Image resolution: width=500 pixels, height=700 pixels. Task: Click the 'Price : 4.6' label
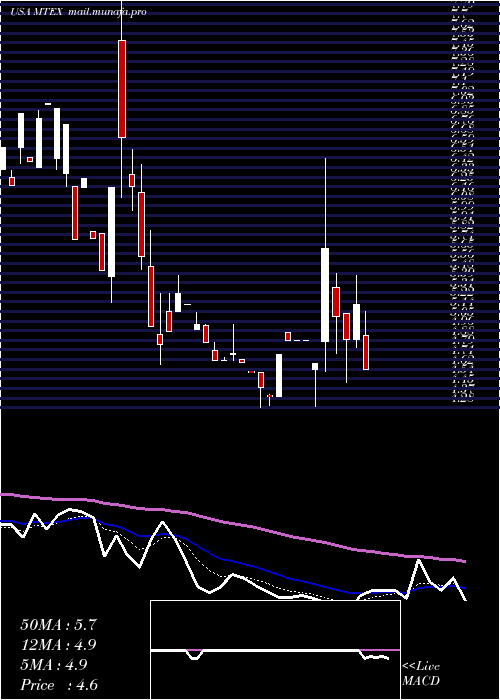(x=59, y=685)
